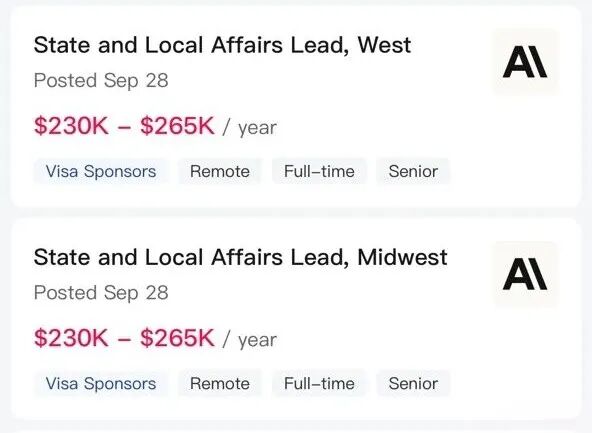Select the Full-time tag on the West job
This screenshot has height=433, width=592.
(319, 171)
